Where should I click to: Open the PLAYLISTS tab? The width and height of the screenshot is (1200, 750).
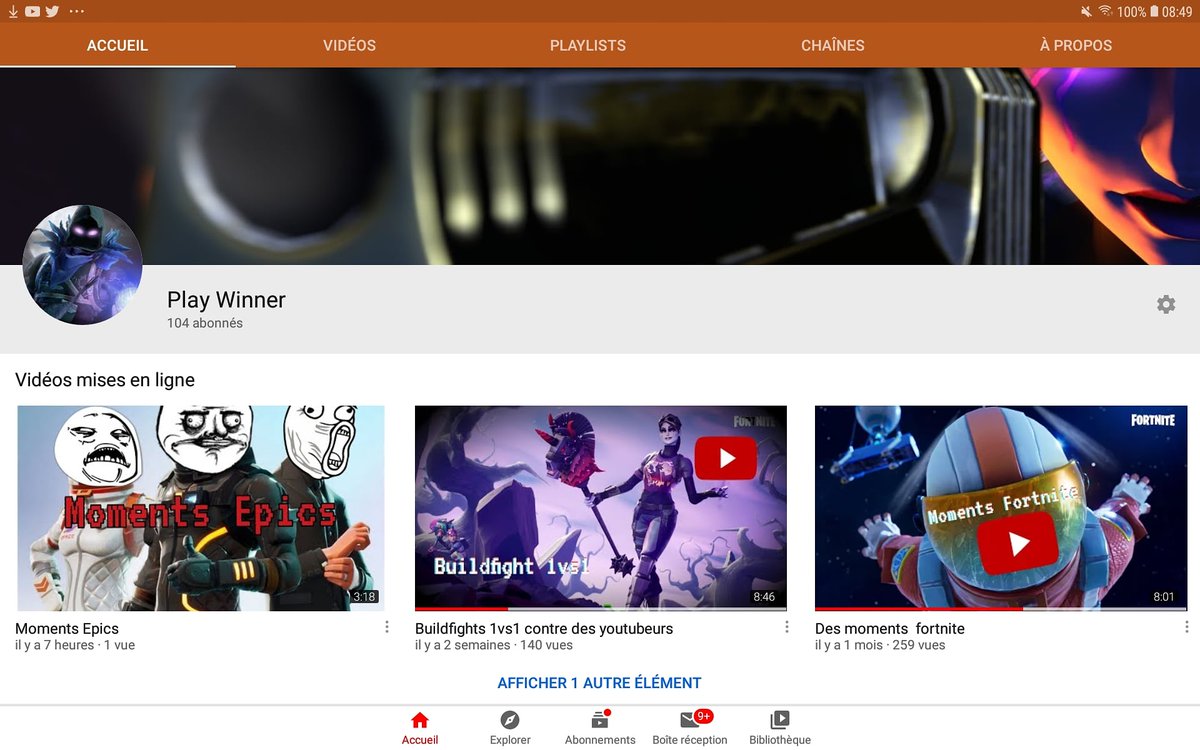pyautogui.click(x=588, y=45)
